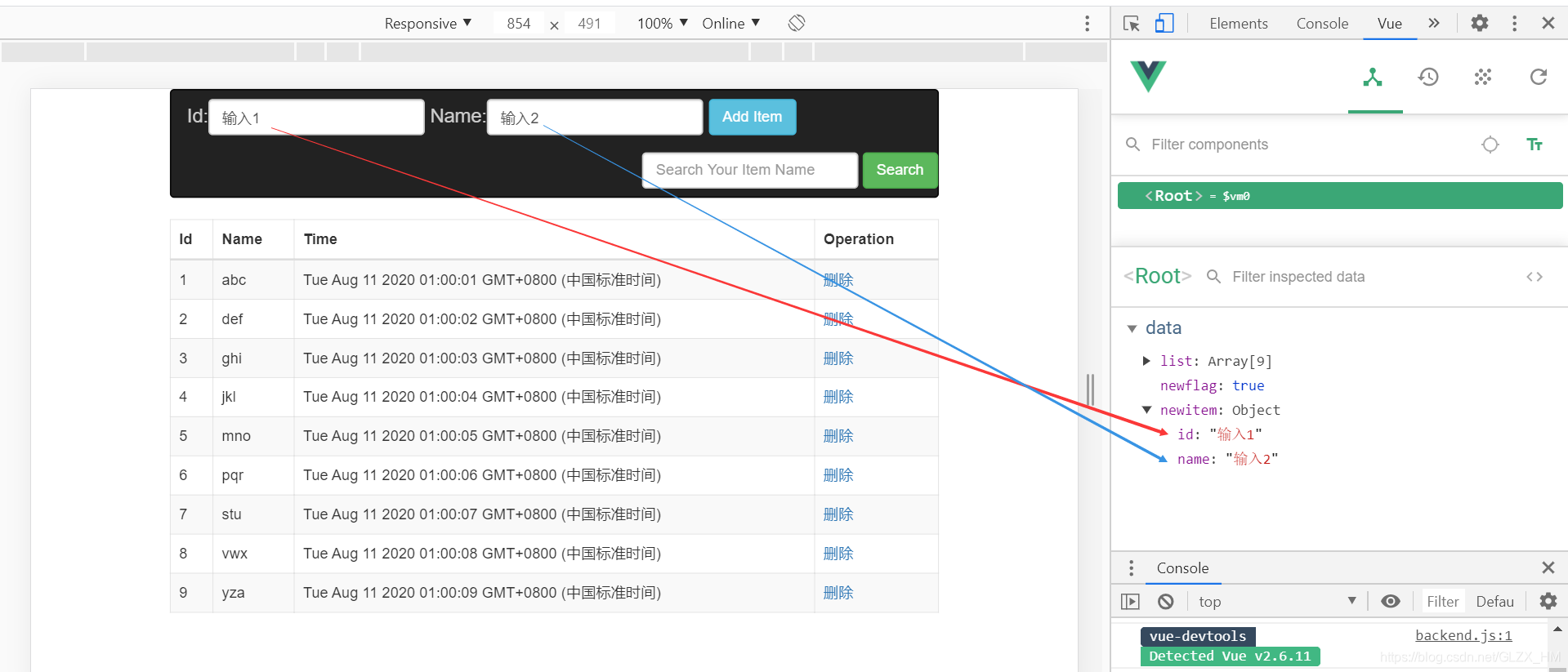Select the Root component row

pyautogui.click(x=1340, y=196)
